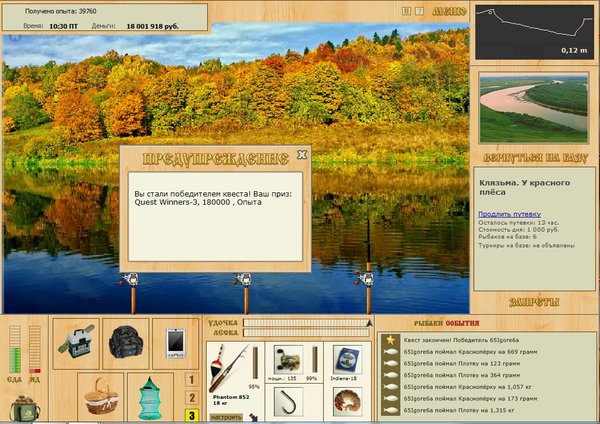Click event Красноперку на 669 грамм
This screenshot has height=424, width=600.
(470, 352)
